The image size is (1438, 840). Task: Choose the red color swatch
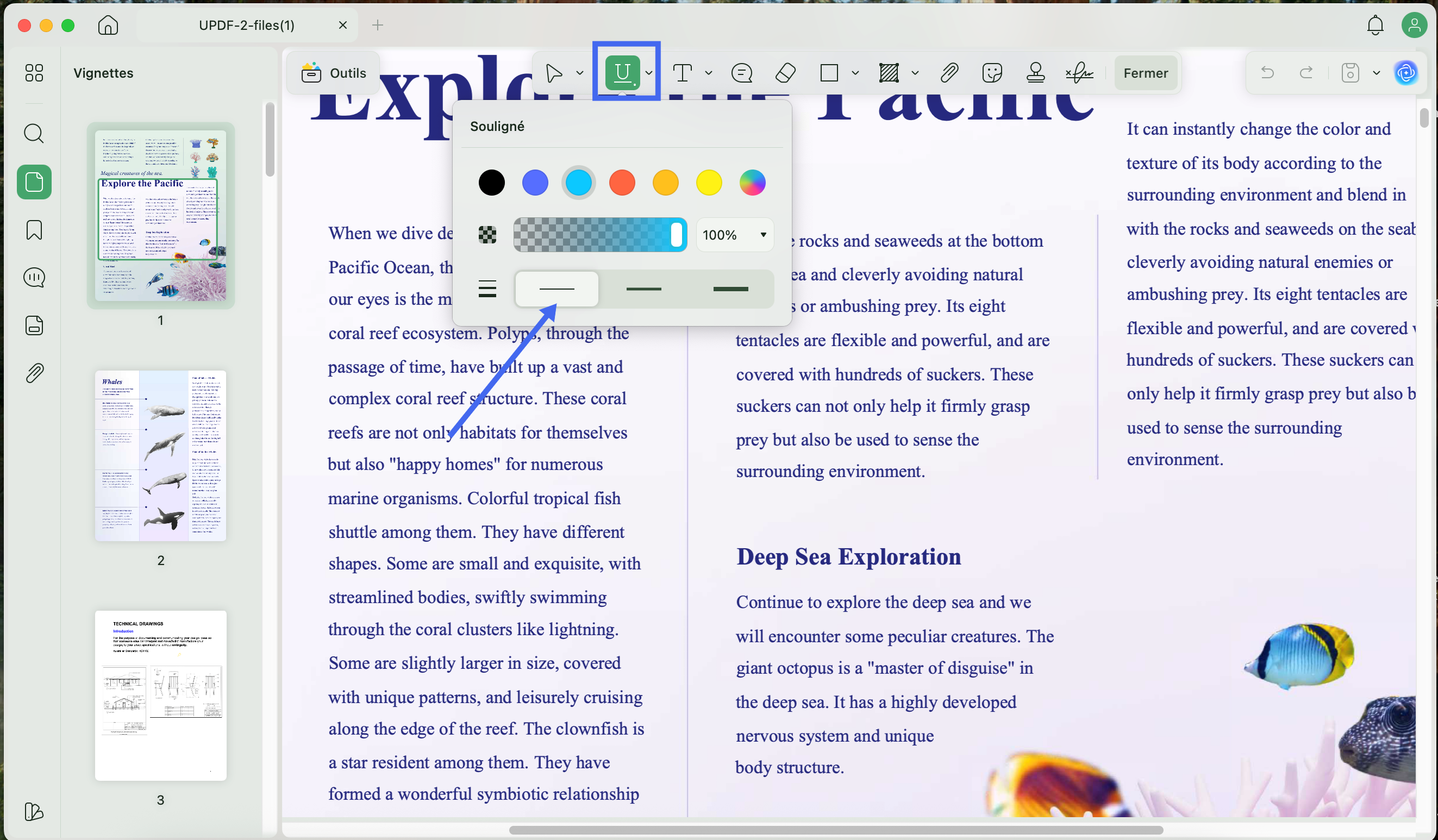pos(622,183)
